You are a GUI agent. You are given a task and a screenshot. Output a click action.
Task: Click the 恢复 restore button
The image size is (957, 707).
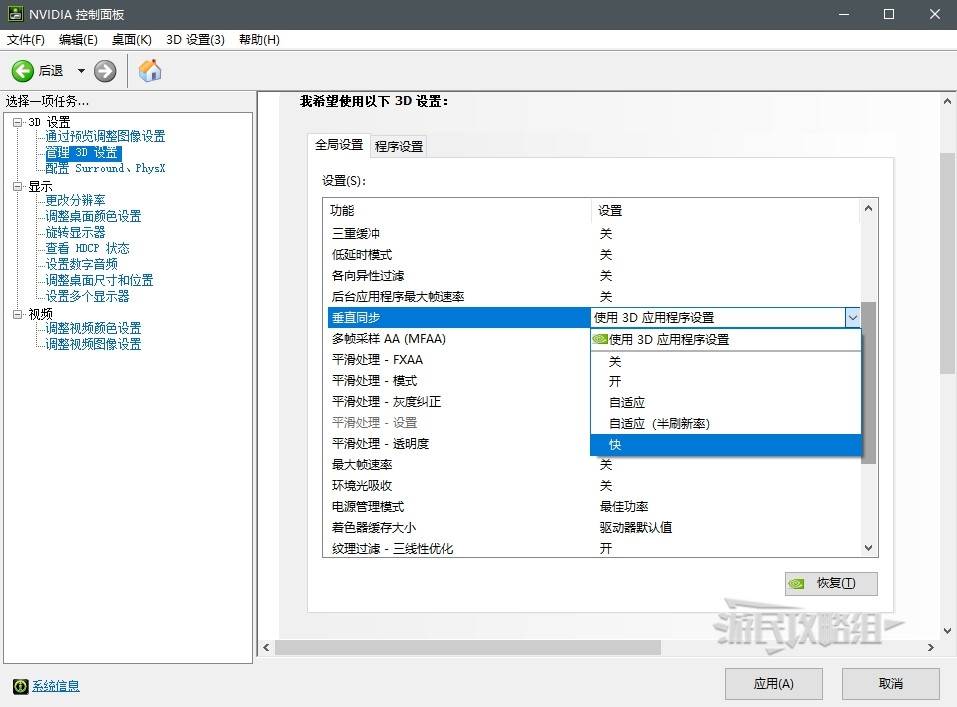tap(831, 583)
